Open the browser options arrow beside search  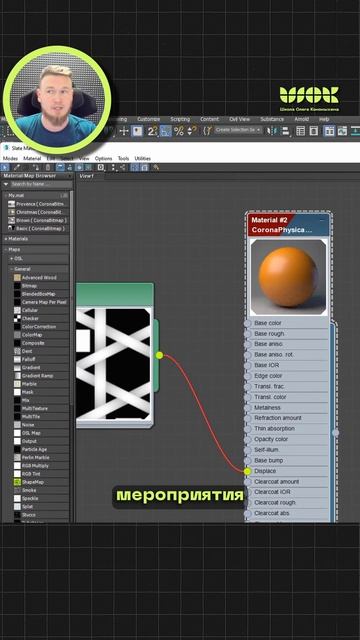pyautogui.click(x=6, y=184)
